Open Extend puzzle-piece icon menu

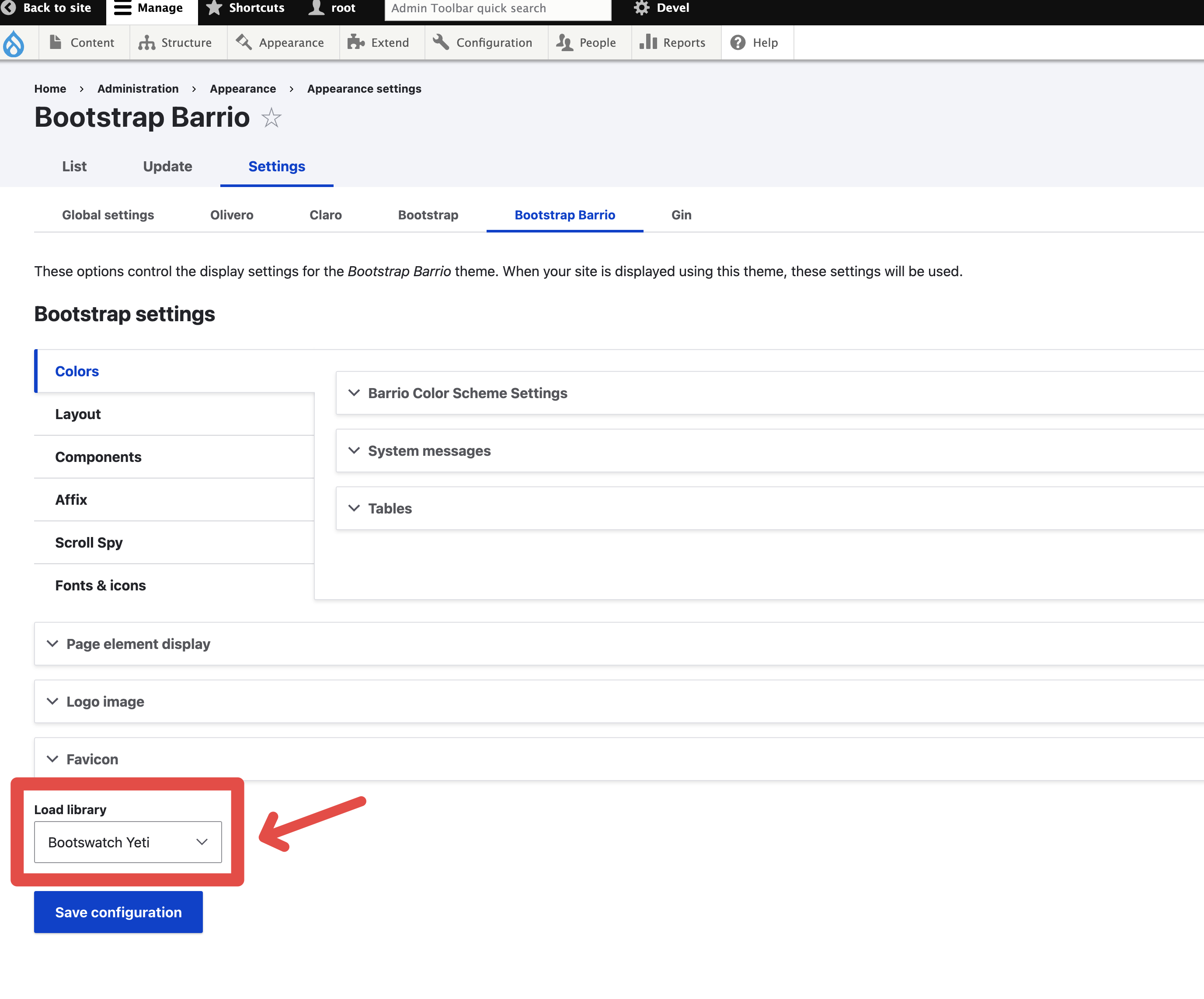(356, 42)
